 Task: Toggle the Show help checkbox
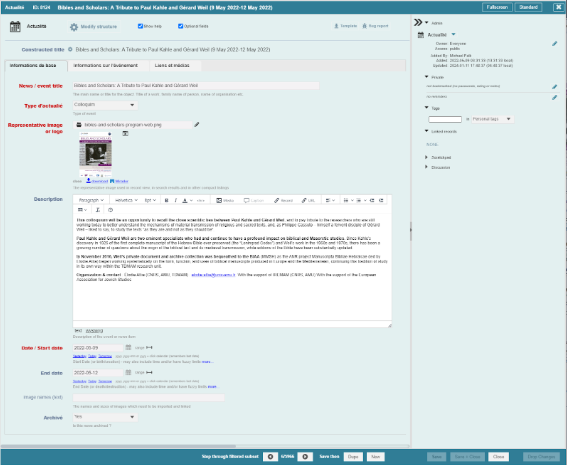(x=140, y=26)
